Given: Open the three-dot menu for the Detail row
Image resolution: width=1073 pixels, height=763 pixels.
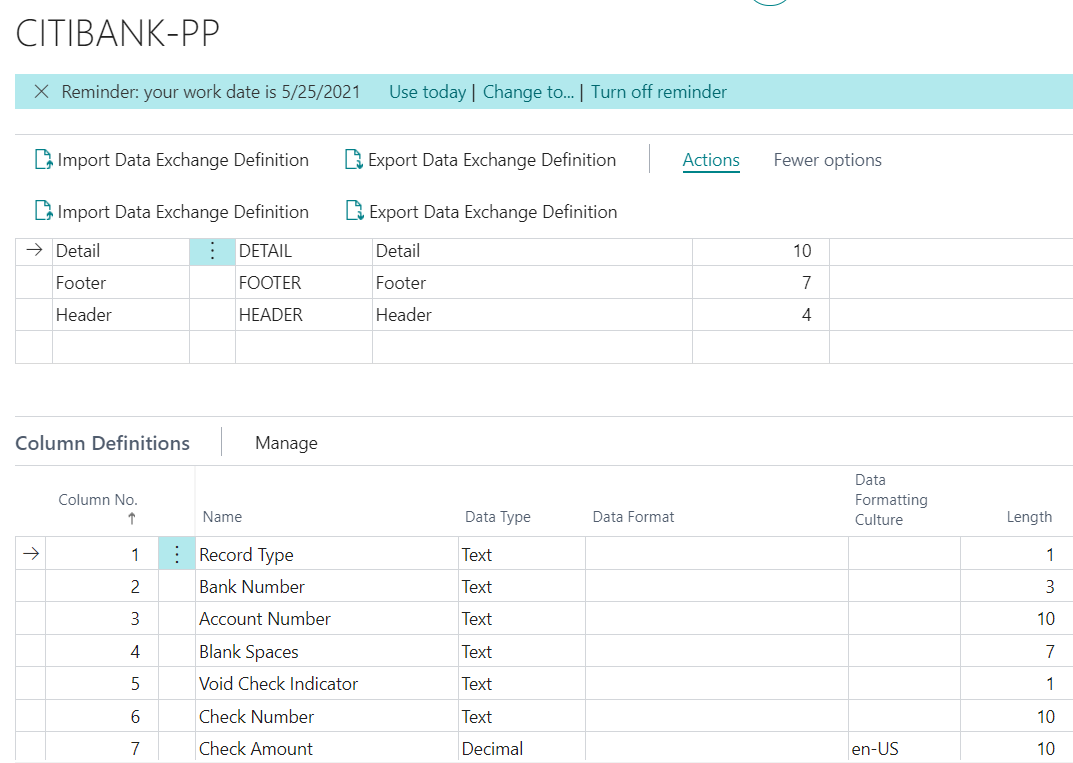Looking at the screenshot, I should (x=212, y=250).
